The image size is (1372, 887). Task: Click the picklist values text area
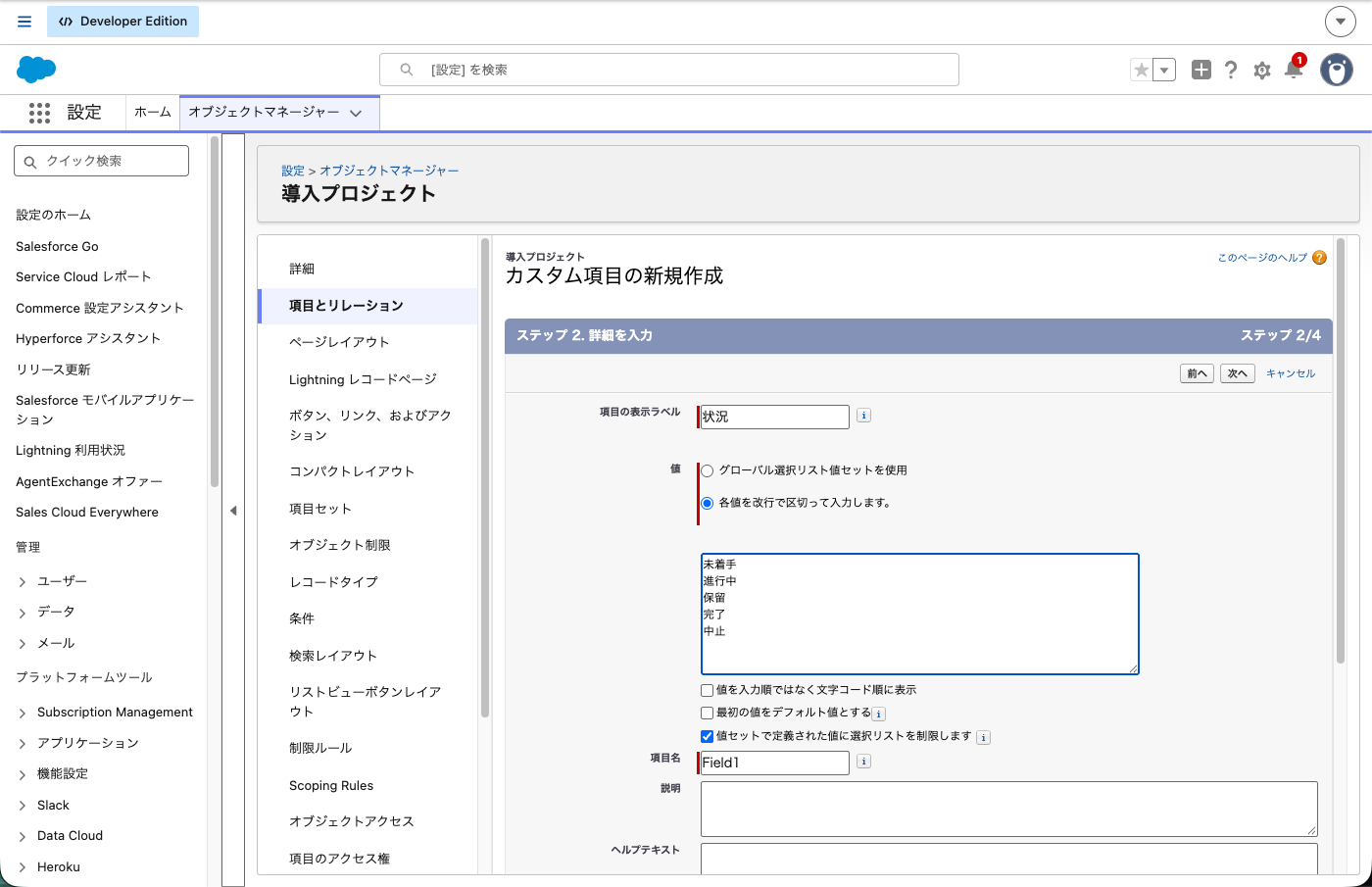(919, 614)
